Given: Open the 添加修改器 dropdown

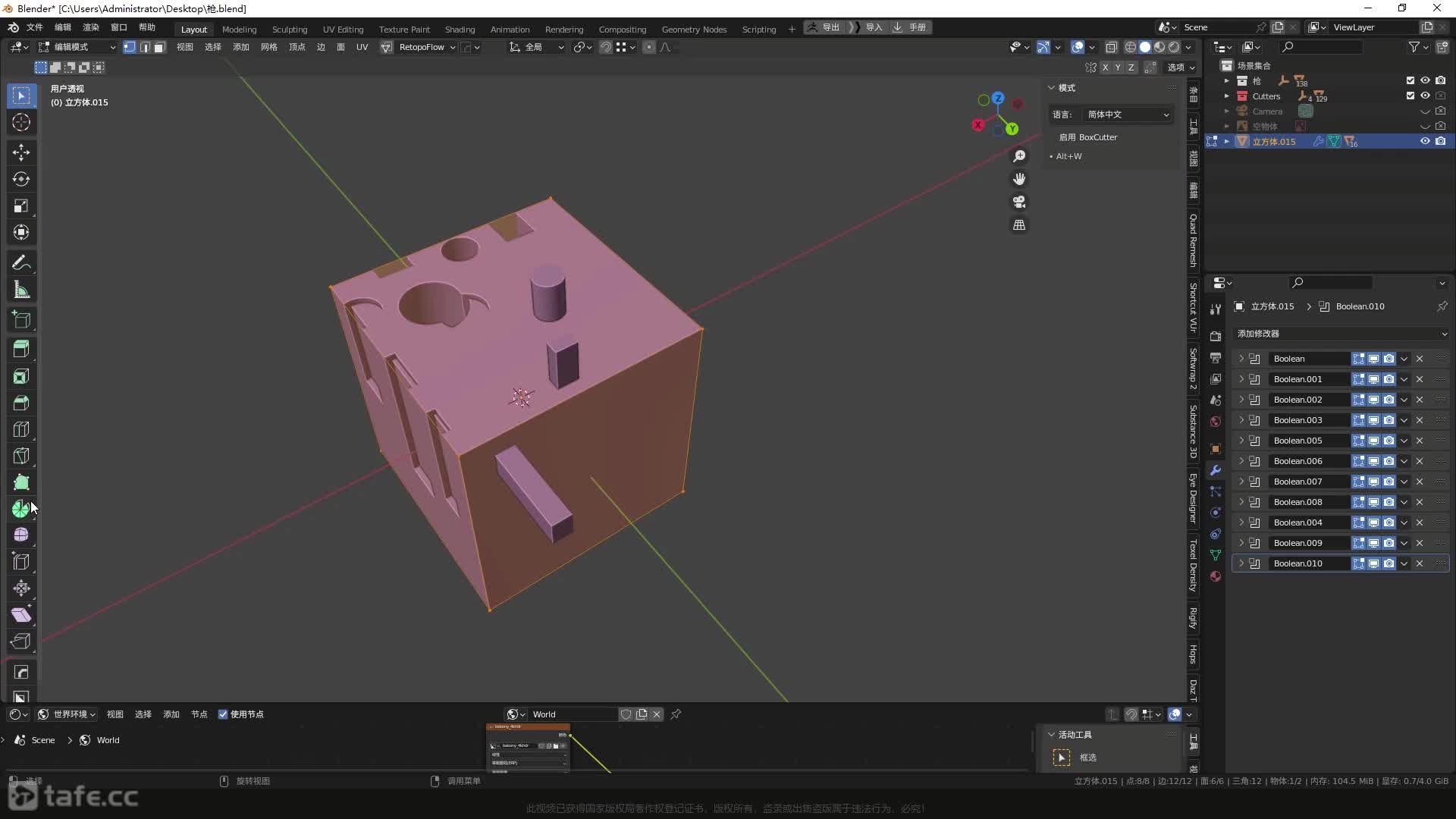Looking at the screenshot, I should point(1341,334).
